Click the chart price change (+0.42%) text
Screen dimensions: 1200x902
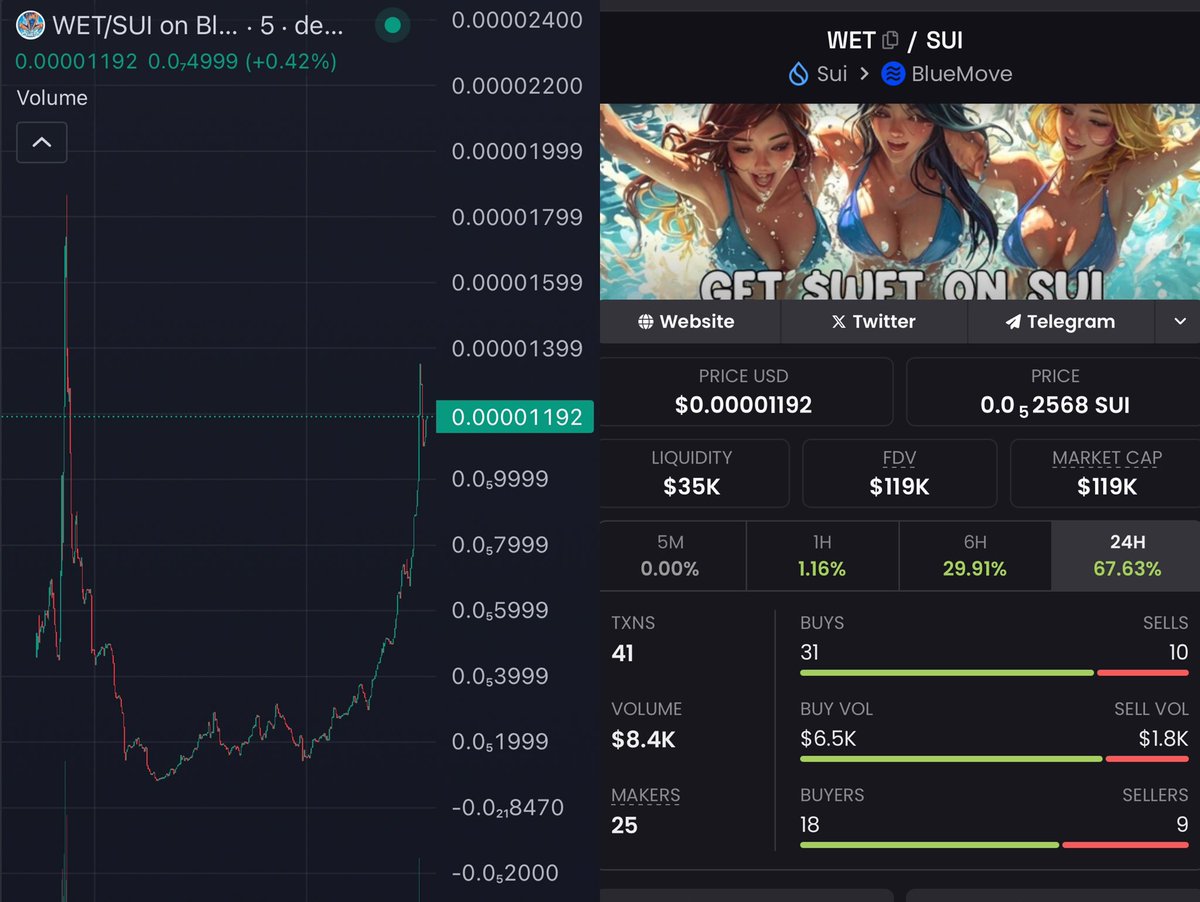tap(291, 62)
